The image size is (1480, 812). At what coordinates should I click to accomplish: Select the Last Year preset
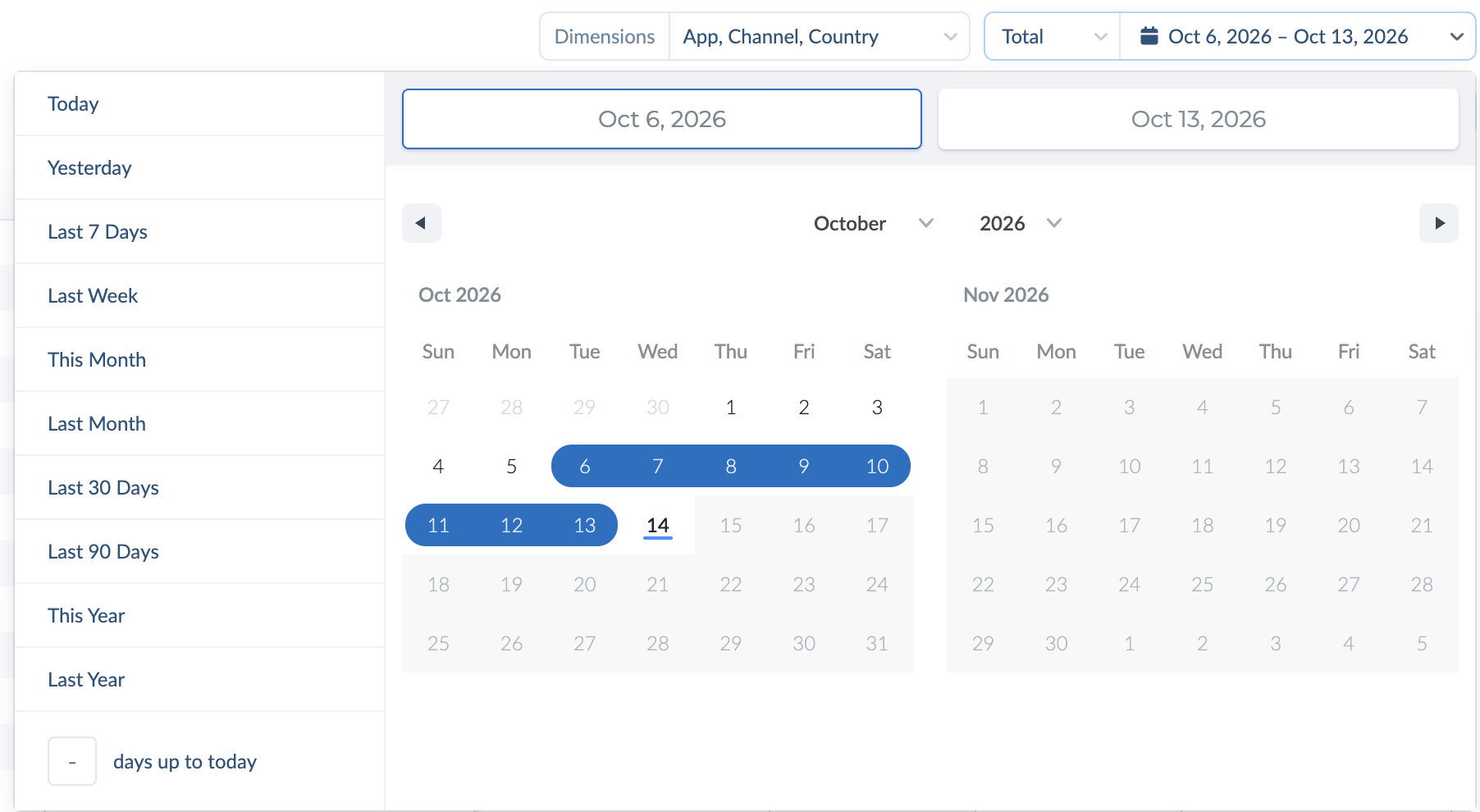(199, 679)
